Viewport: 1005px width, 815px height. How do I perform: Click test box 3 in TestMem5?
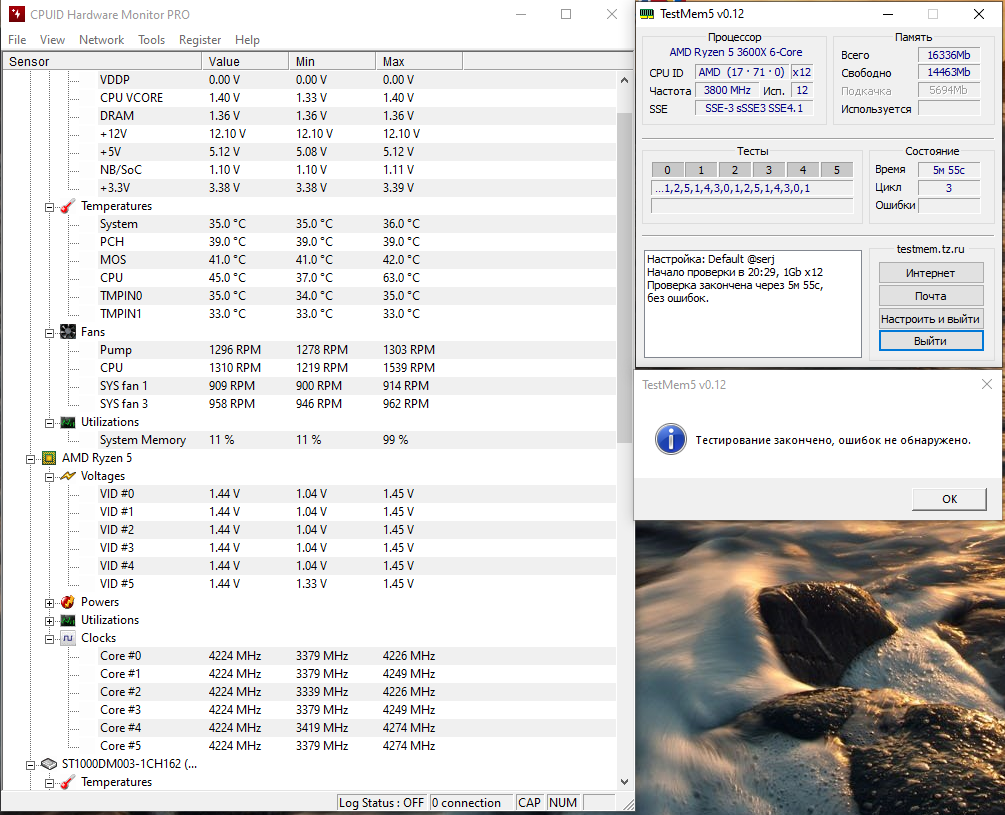[768, 170]
